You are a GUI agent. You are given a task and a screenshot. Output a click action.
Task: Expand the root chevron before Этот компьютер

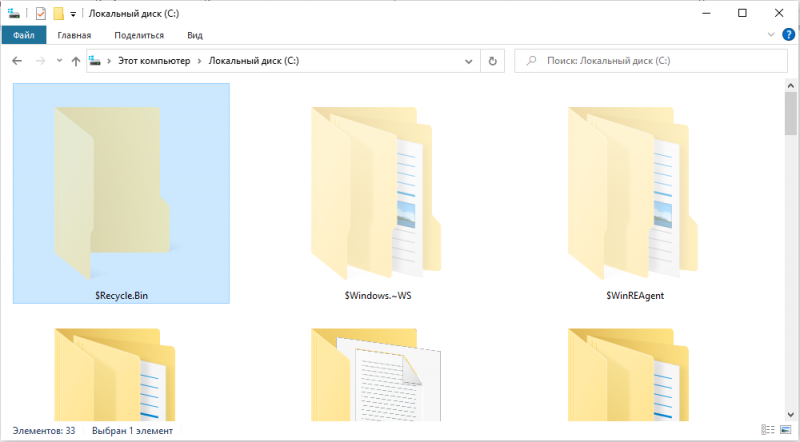(109, 61)
